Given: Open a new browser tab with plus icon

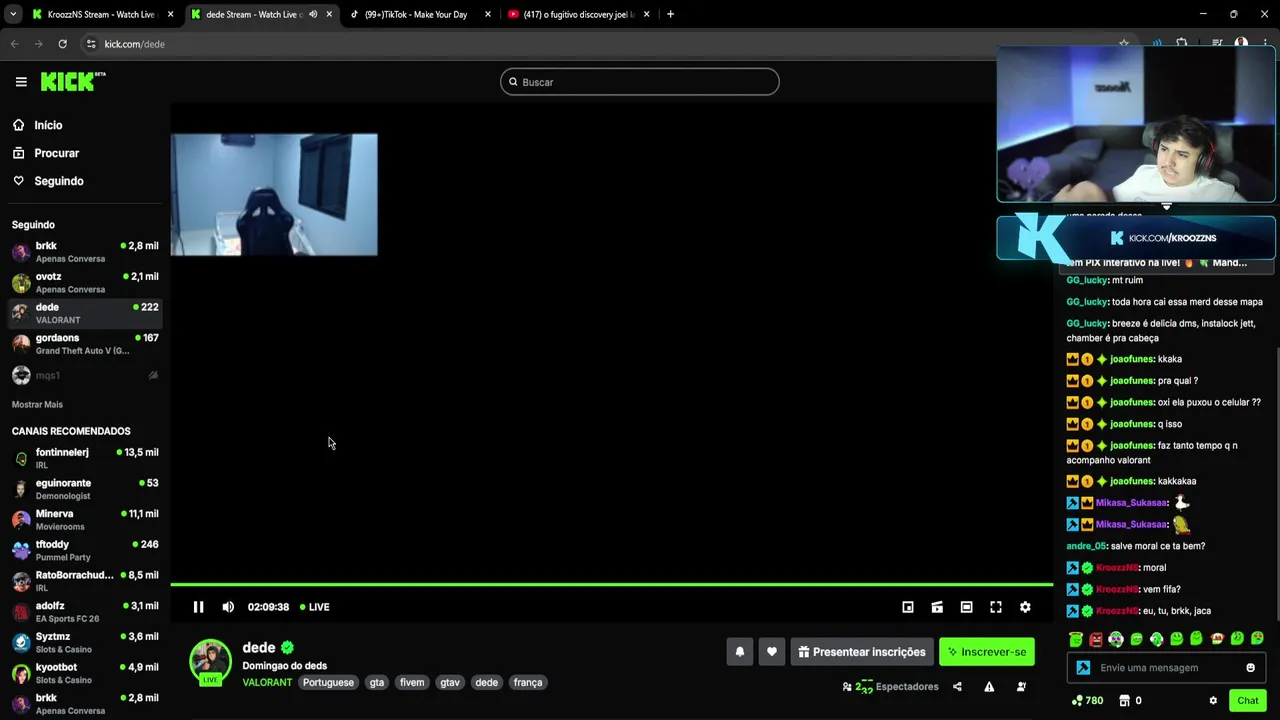Looking at the screenshot, I should pos(670,14).
